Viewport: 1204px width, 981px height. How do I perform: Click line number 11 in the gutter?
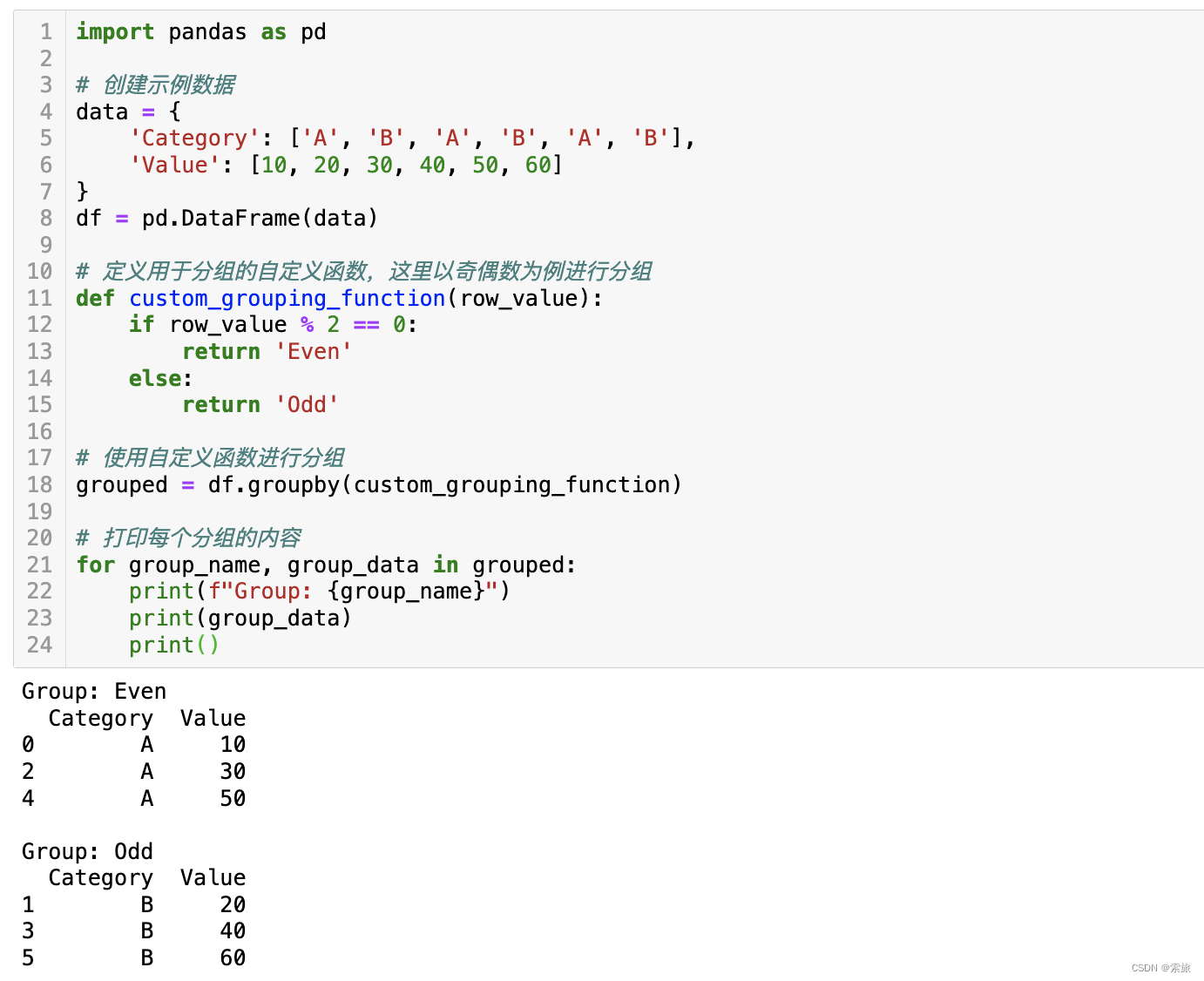pos(40,299)
